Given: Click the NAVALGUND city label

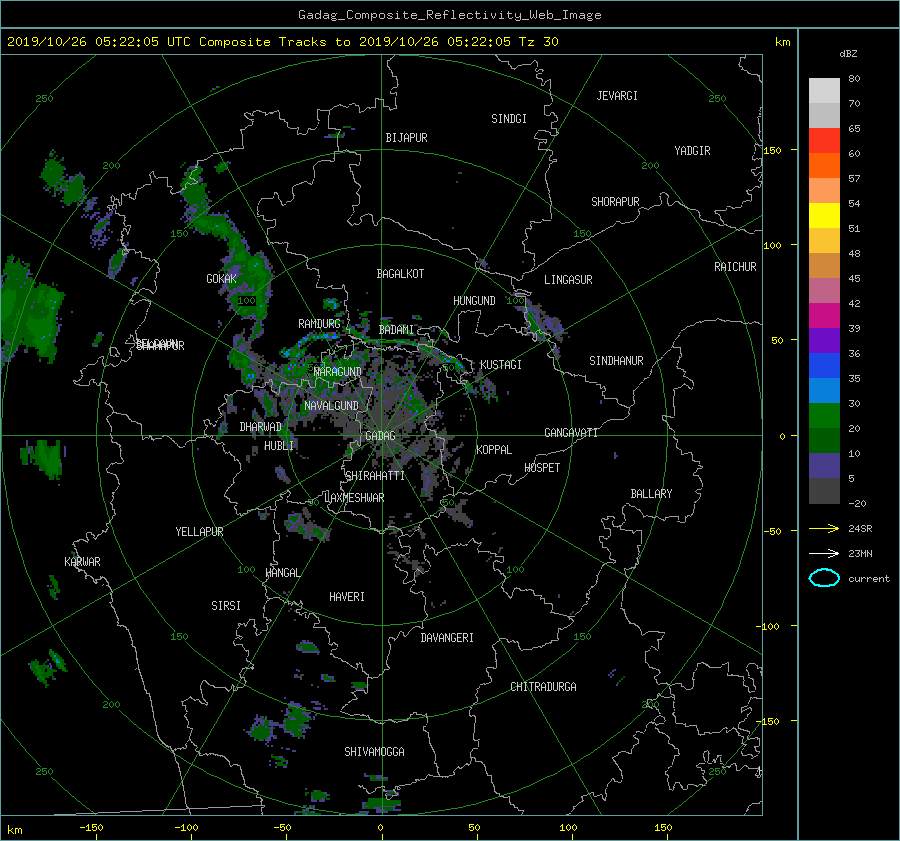Looking at the screenshot, I should click(331, 406).
